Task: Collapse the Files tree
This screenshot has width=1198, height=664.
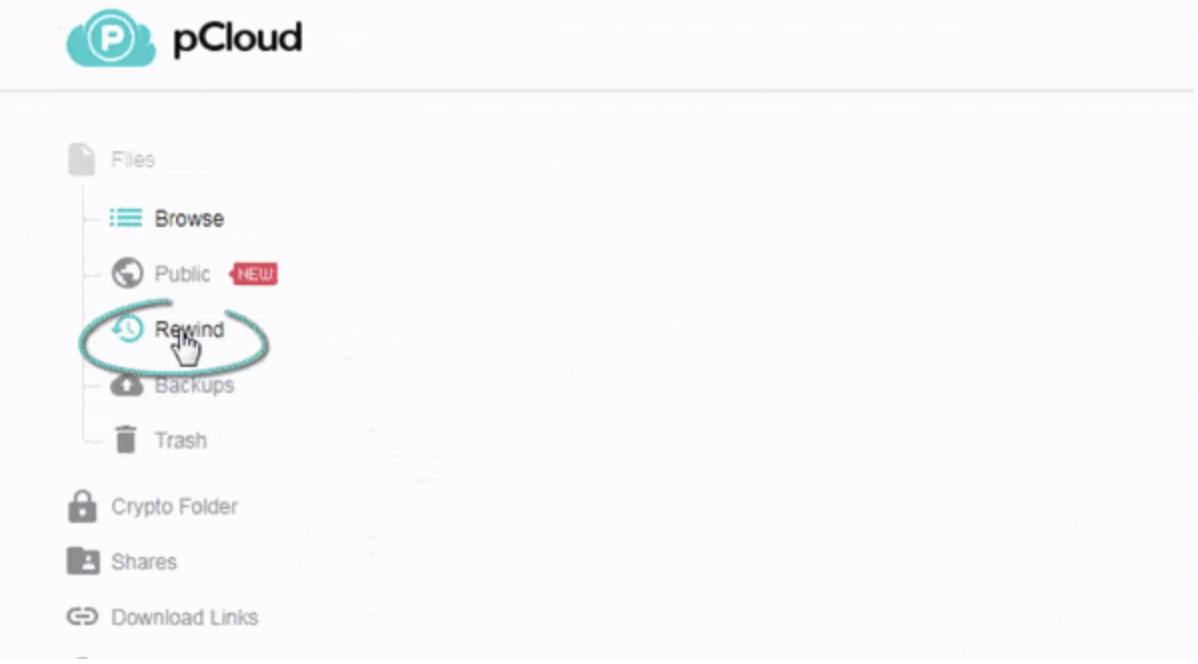Action: click(x=132, y=157)
